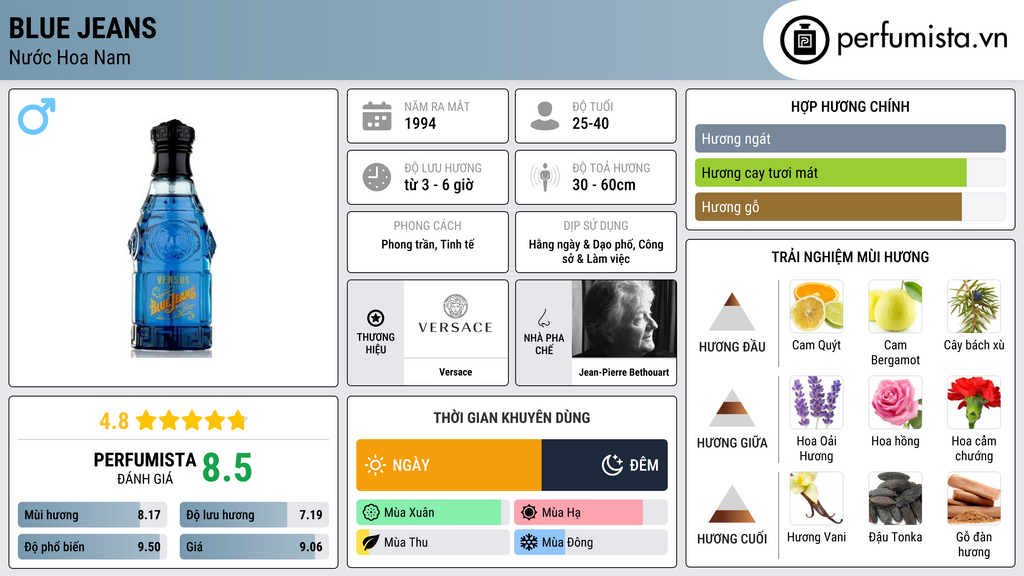Click the person icon next to Độ tuổi
This screenshot has width=1024, height=576.
click(x=544, y=116)
